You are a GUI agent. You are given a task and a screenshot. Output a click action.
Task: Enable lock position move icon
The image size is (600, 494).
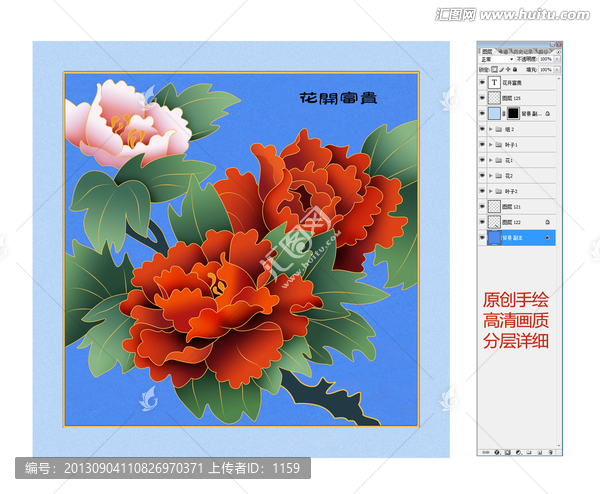[508, 69]
